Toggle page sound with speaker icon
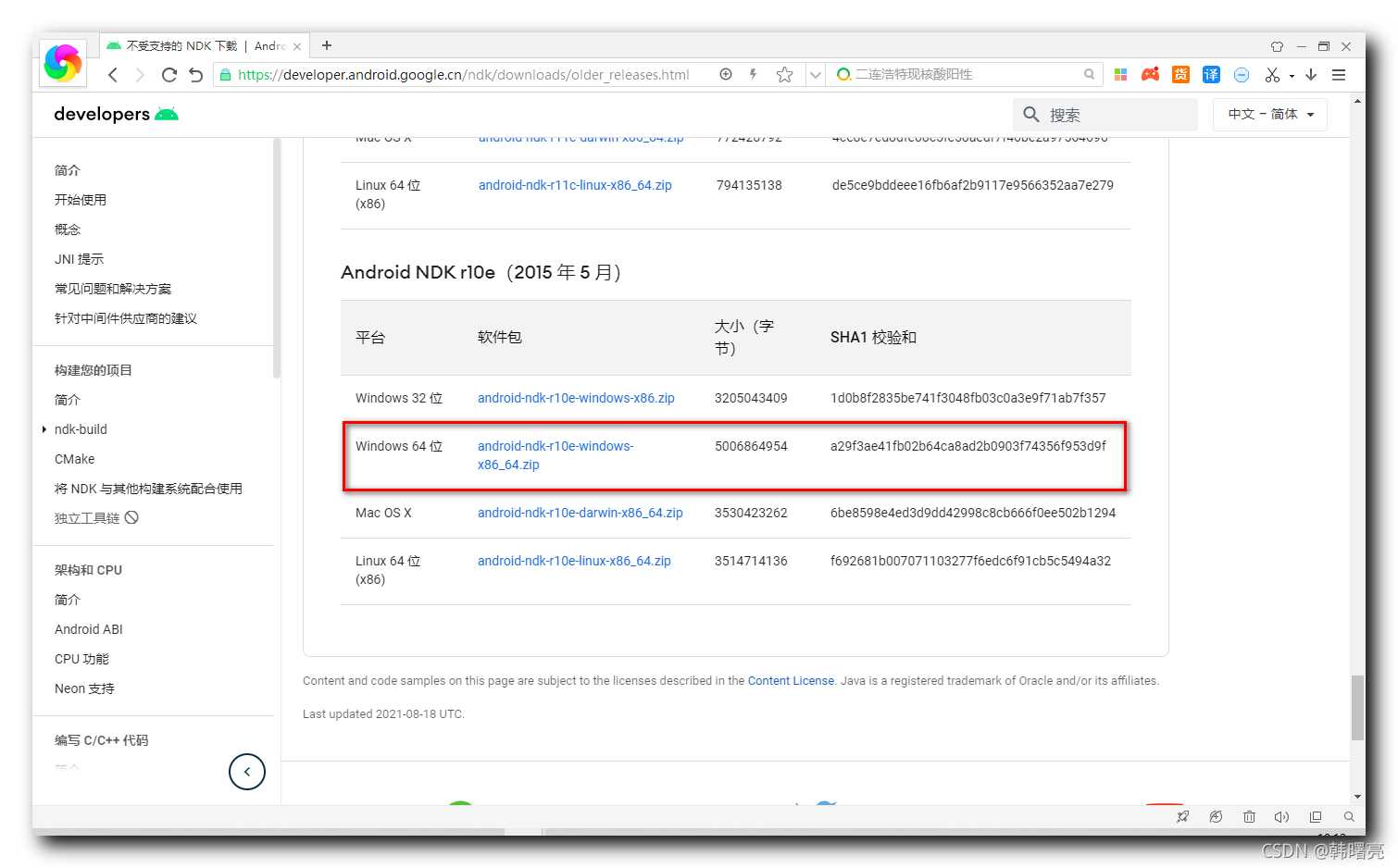 point(1281,816)
